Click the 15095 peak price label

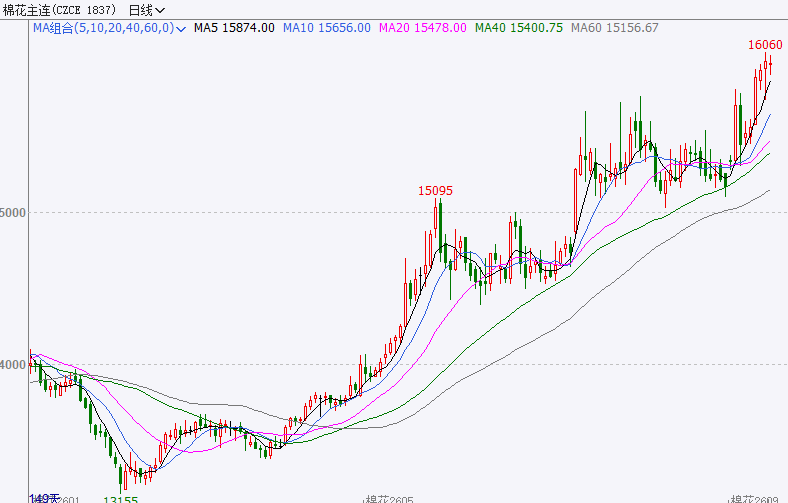click(x=436, y=190)
